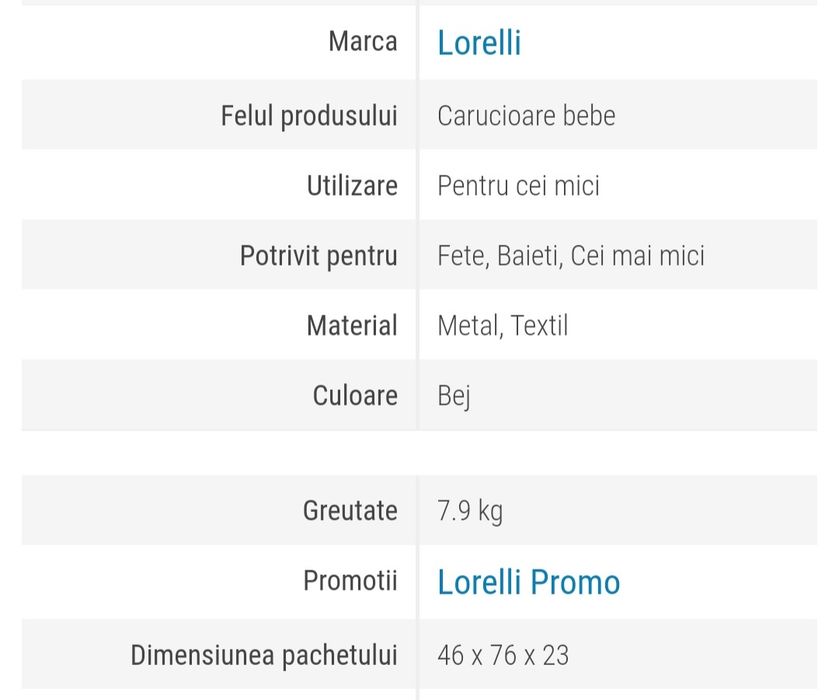Select the 46 x 76 x 23 dimensions
839x700 pixels.
click(x=502, y=655)
